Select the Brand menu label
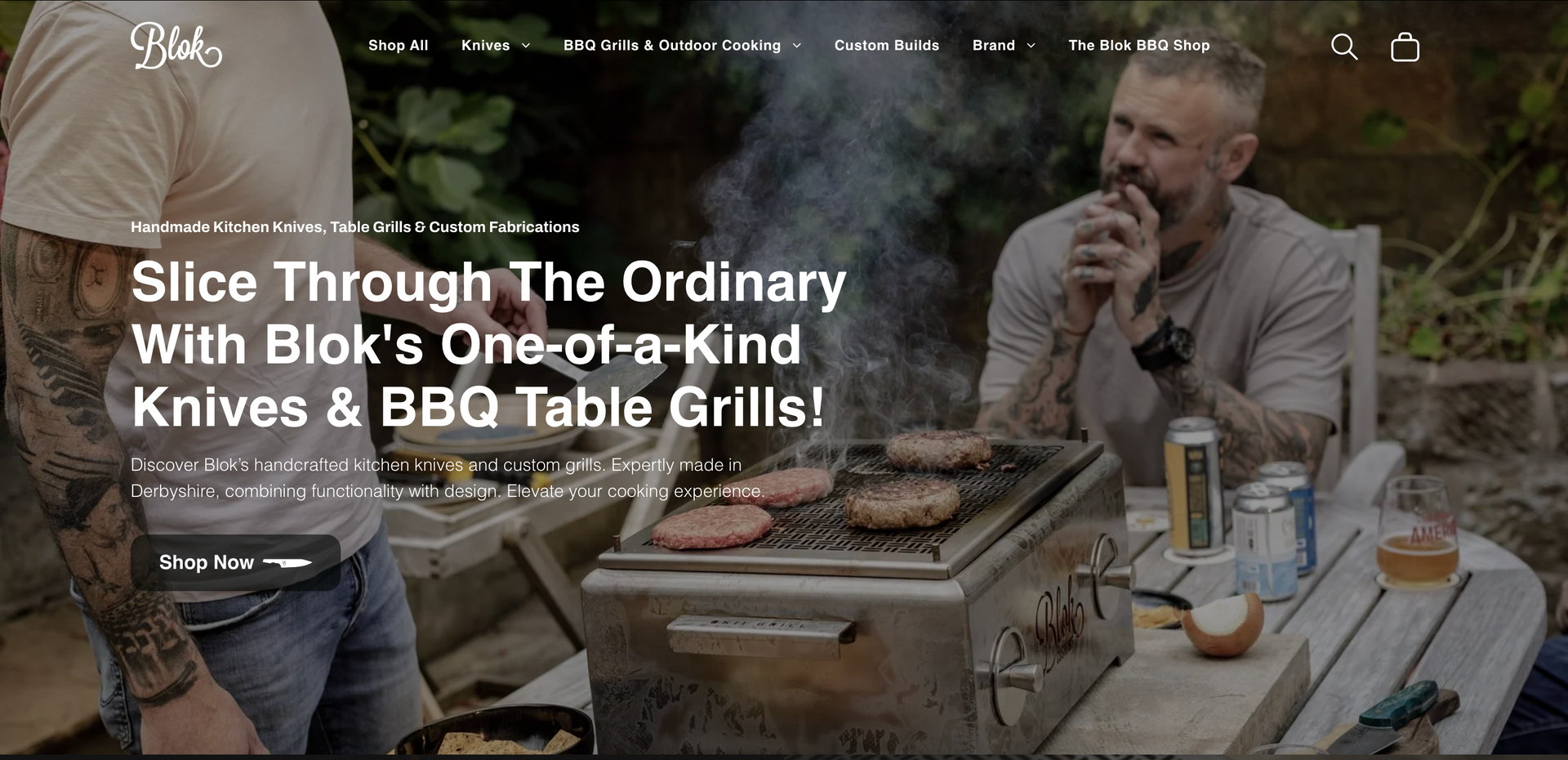1568x760 pixels. pyautogui.click(x=994, y=46)
